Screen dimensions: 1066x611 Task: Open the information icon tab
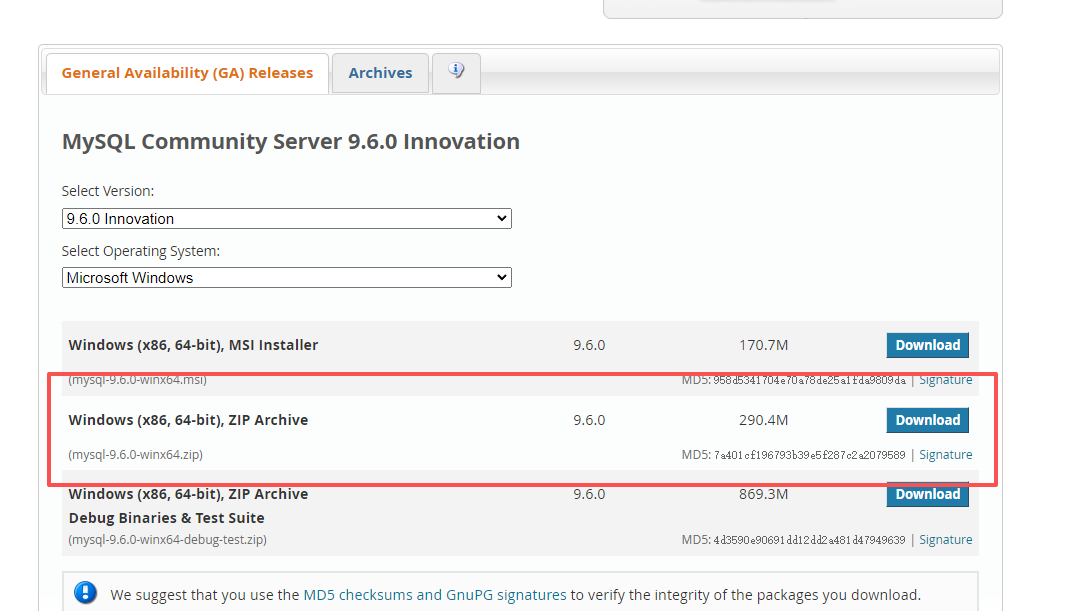coord(456,73)
